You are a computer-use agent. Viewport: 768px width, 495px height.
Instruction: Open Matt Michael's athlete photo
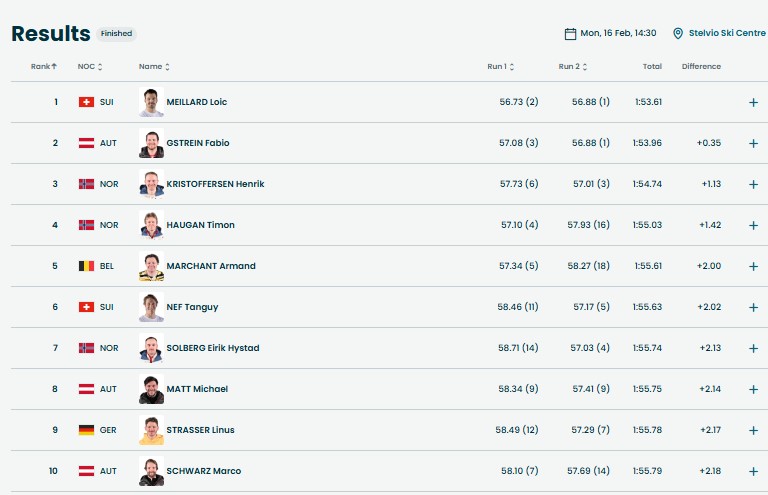tap(151, 389)
